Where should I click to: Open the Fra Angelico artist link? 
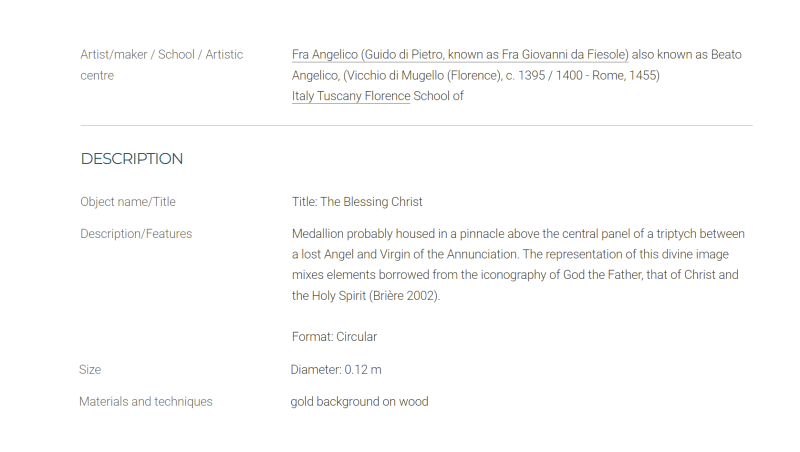[460, 55]
